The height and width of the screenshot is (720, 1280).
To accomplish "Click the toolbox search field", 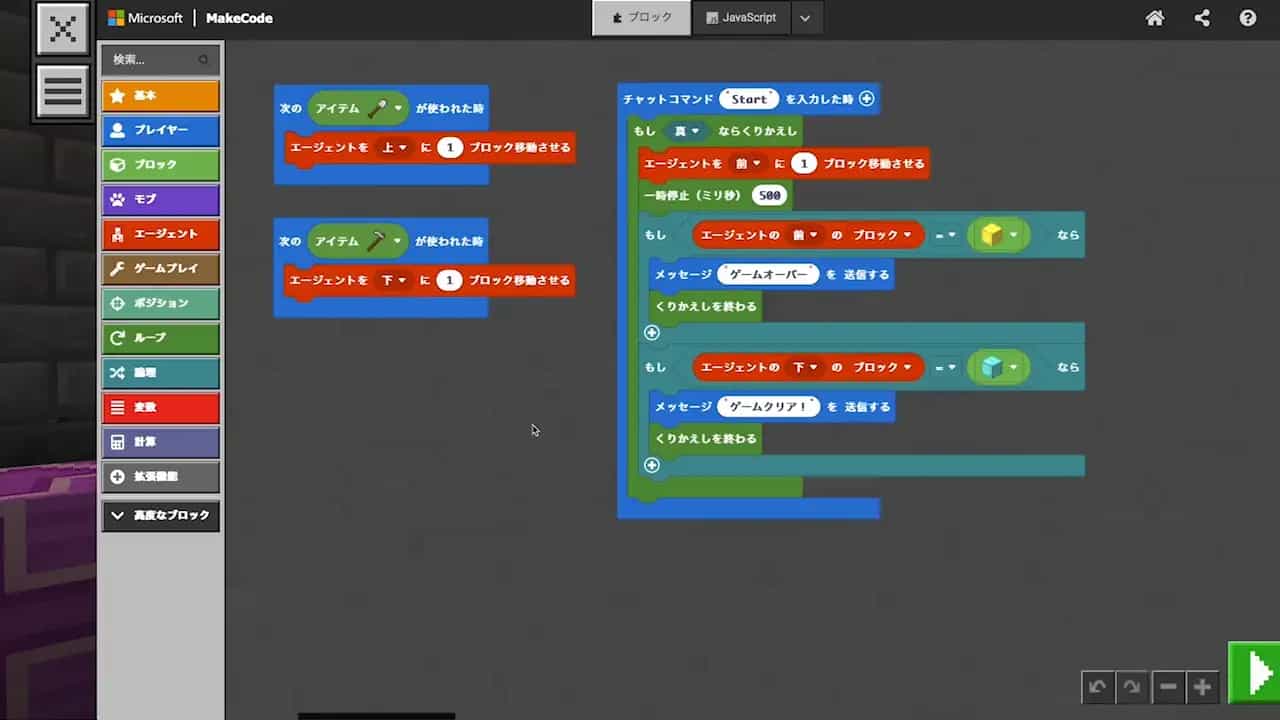I will tap(155, 60).
